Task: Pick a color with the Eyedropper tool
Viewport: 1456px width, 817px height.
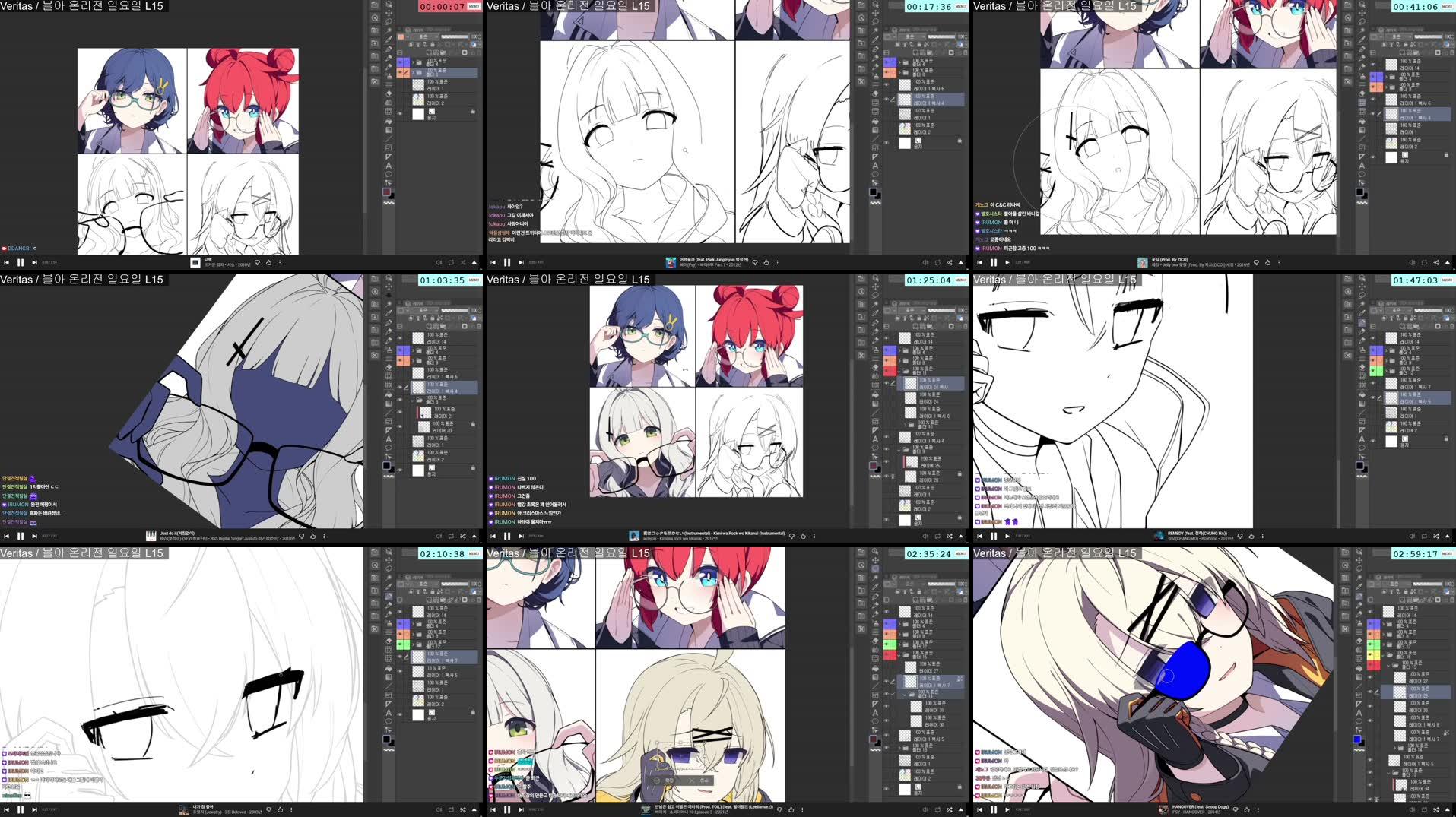Action: 387,40
